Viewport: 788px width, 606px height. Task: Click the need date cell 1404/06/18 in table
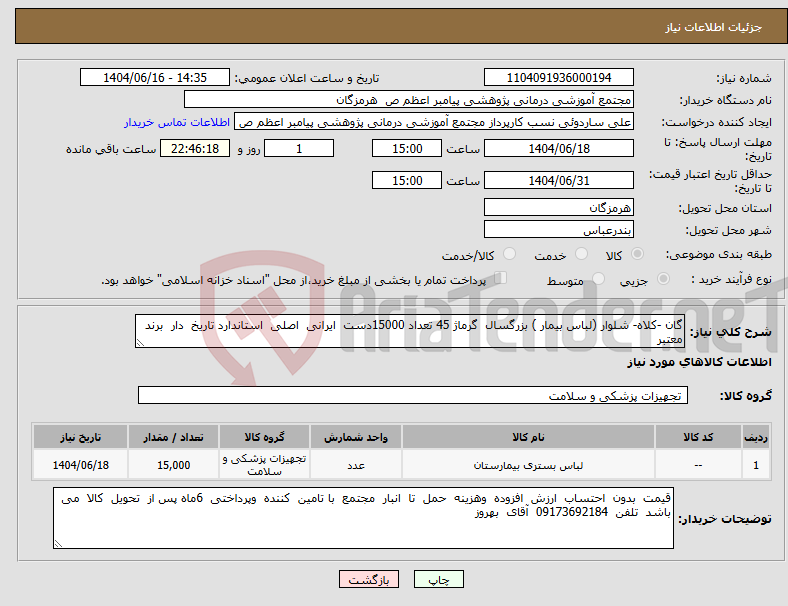coord(80,465)
